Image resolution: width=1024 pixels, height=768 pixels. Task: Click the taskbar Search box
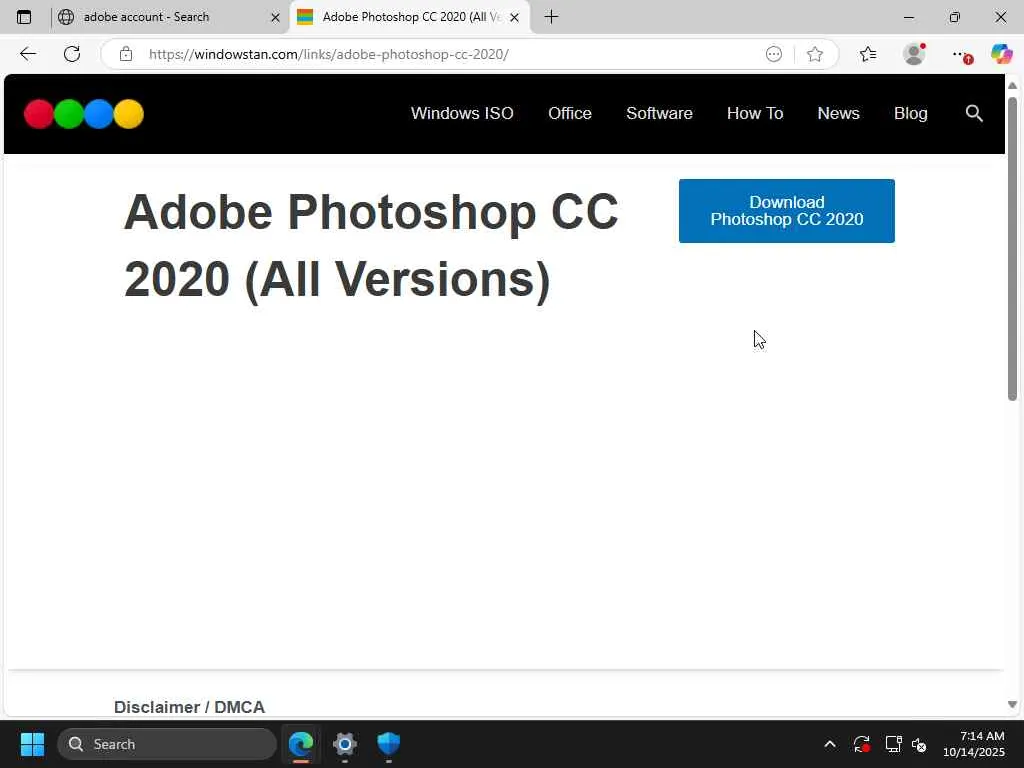167,744
